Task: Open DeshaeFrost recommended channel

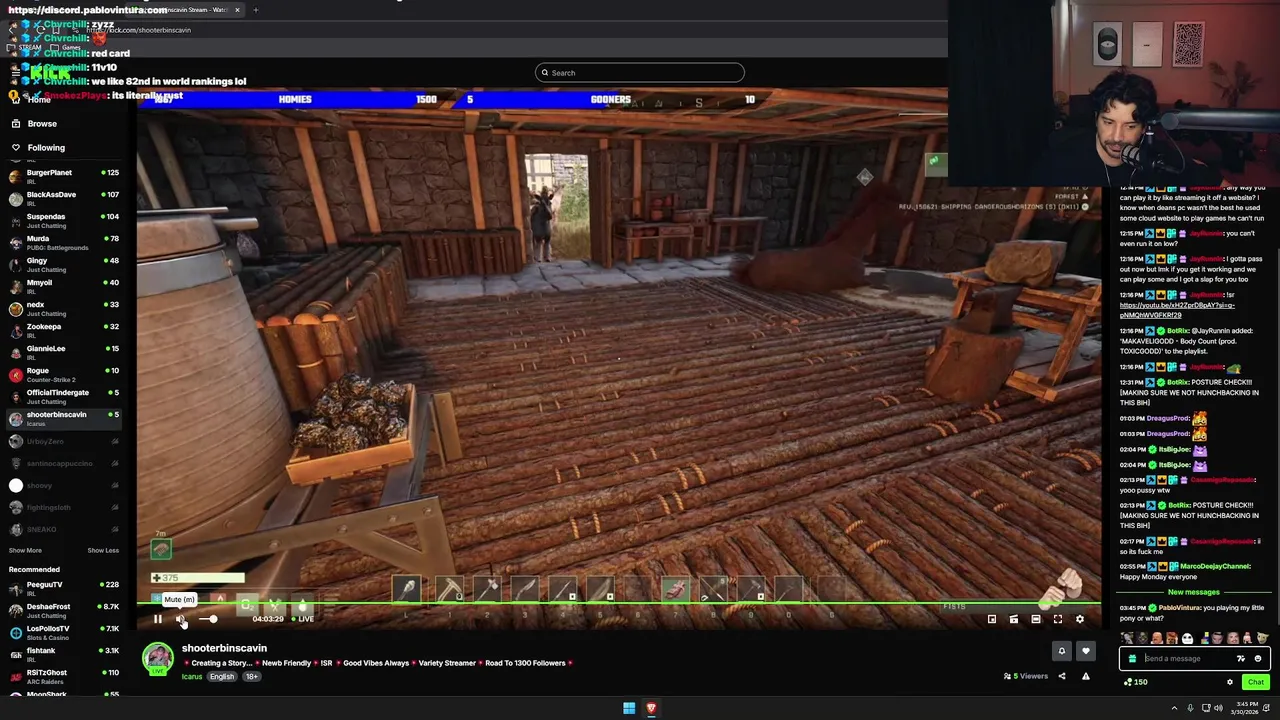Action: (x=62, y=610)
